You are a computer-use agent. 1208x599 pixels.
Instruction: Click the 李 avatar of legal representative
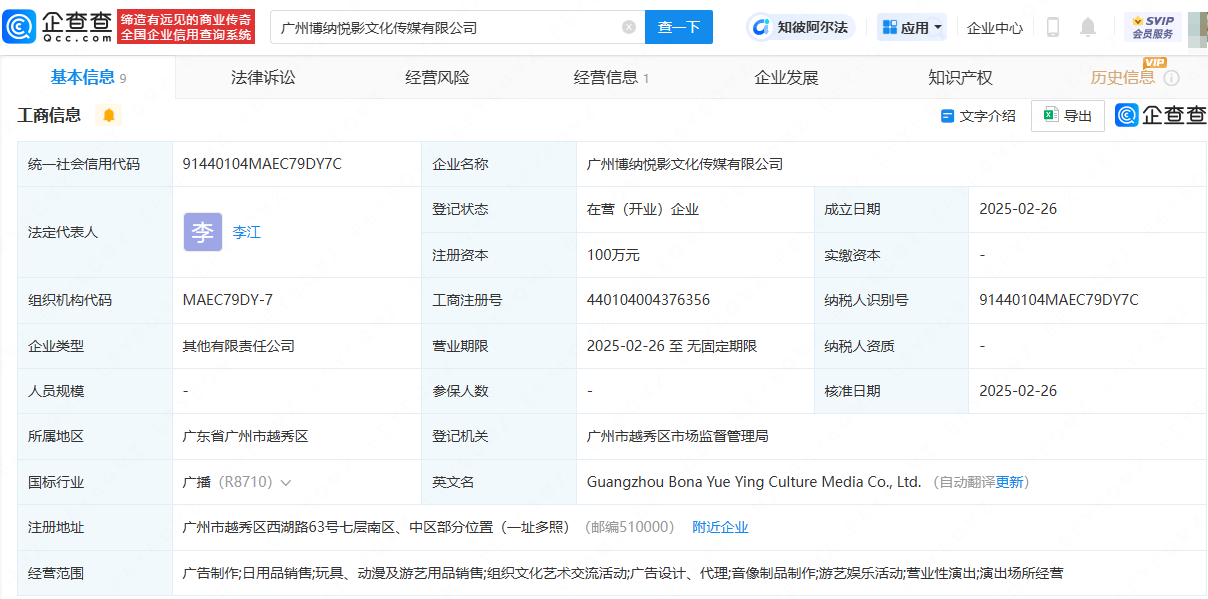click(203, 232)
